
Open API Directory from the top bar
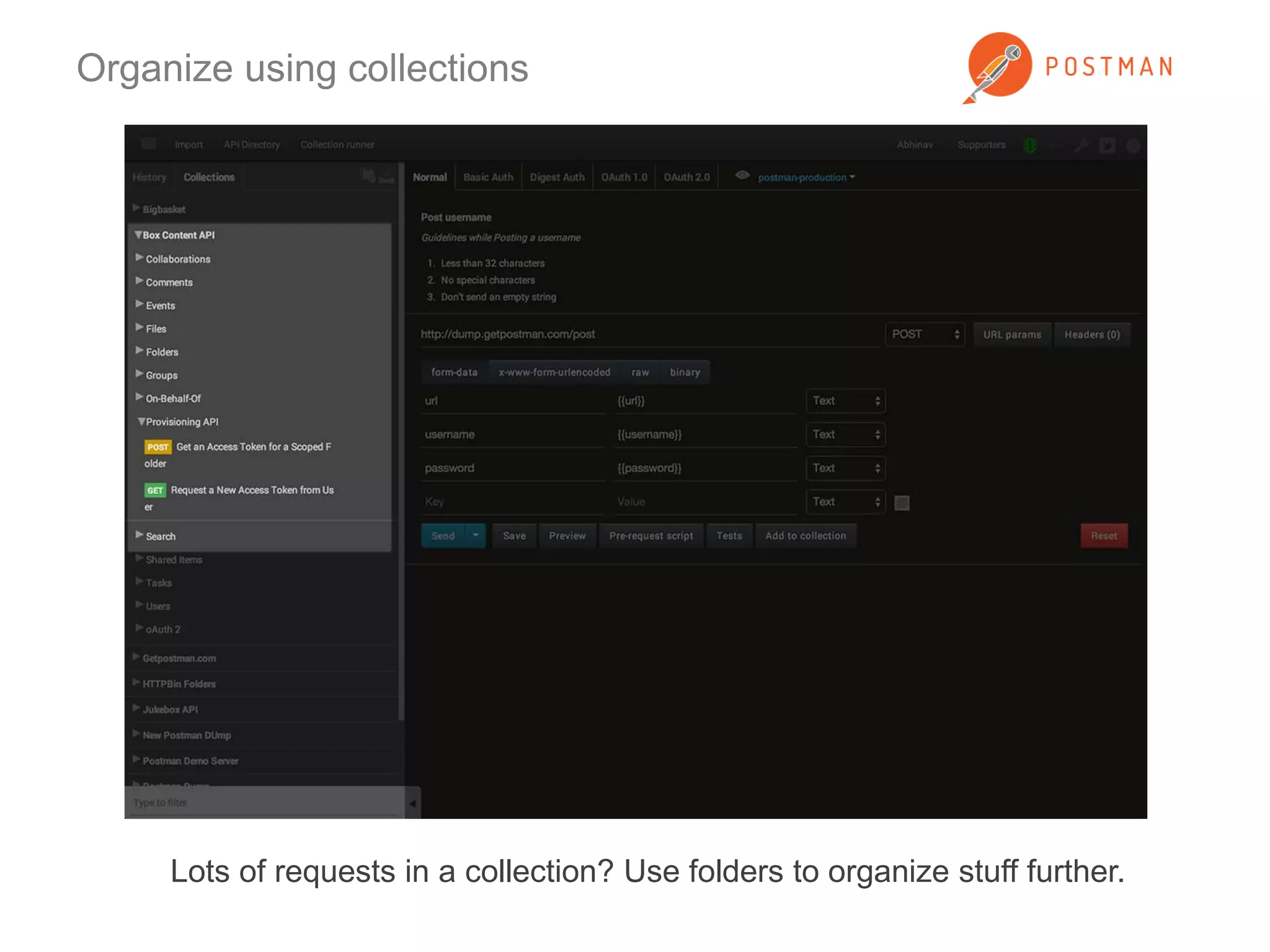[252, 145]
